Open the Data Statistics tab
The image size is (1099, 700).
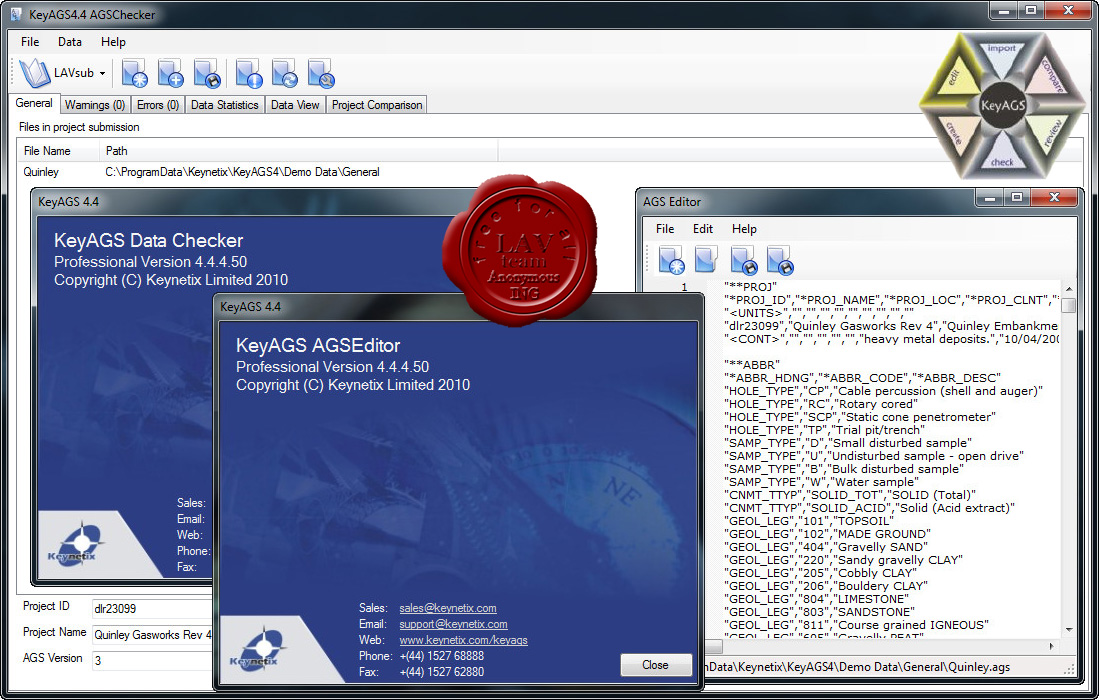tap(224, 105)
